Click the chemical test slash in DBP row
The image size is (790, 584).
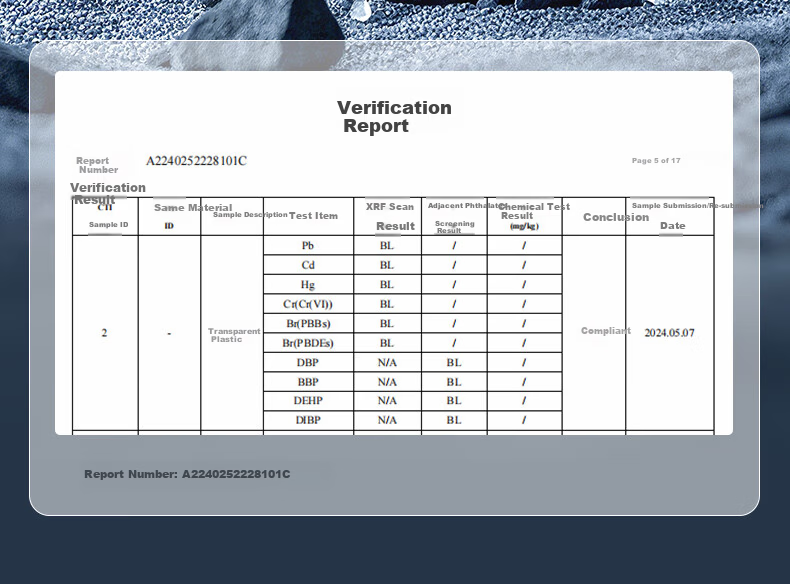(x=524, y=362)
